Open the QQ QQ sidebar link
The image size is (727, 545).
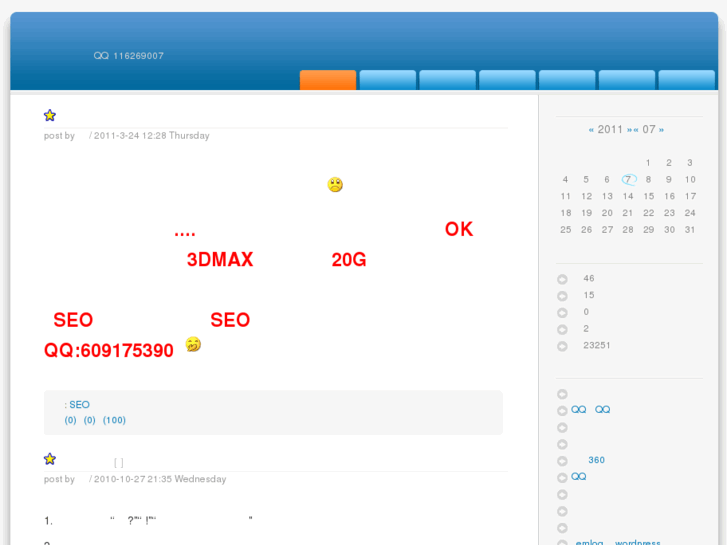[x=590, y=410]
